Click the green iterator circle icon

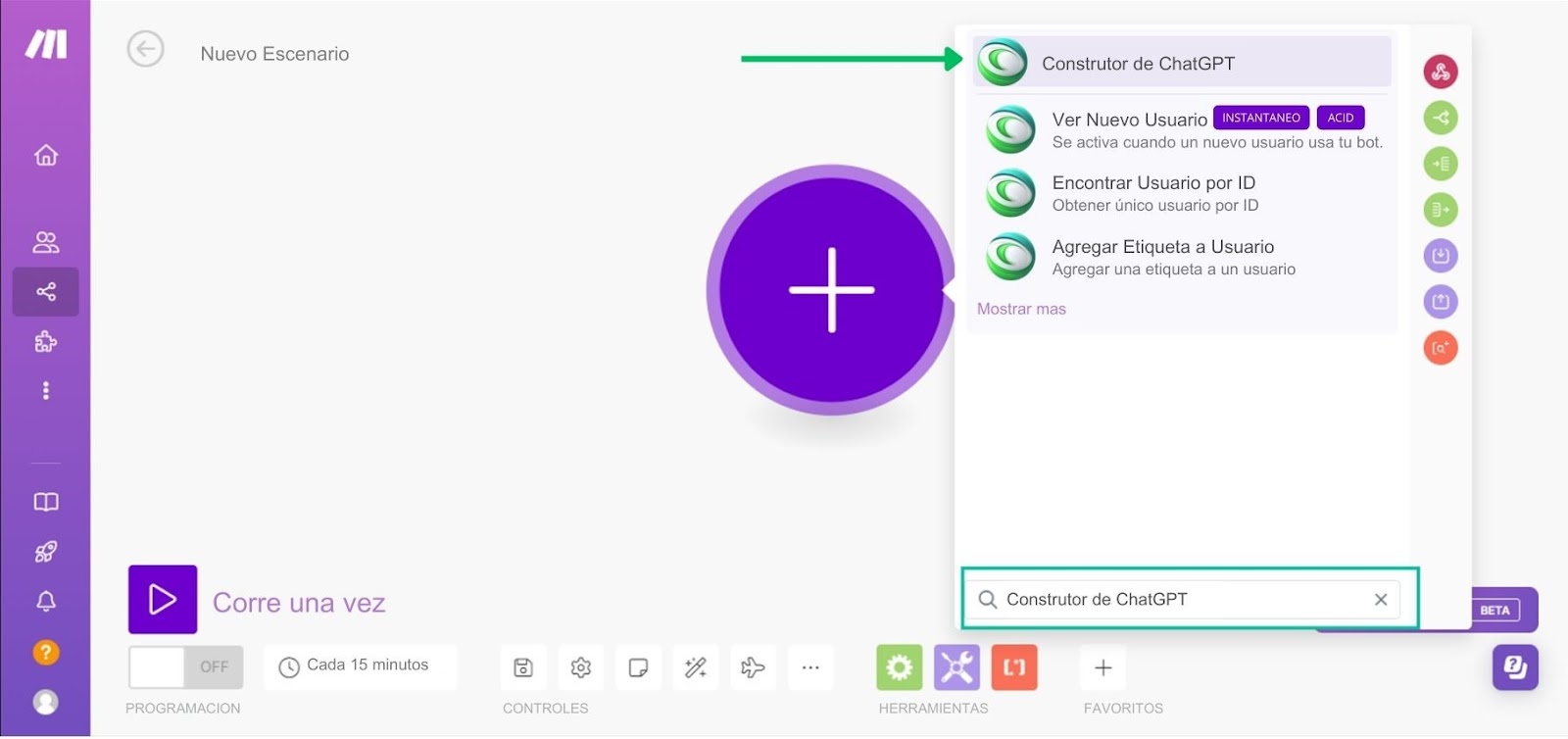(1441, 210)
